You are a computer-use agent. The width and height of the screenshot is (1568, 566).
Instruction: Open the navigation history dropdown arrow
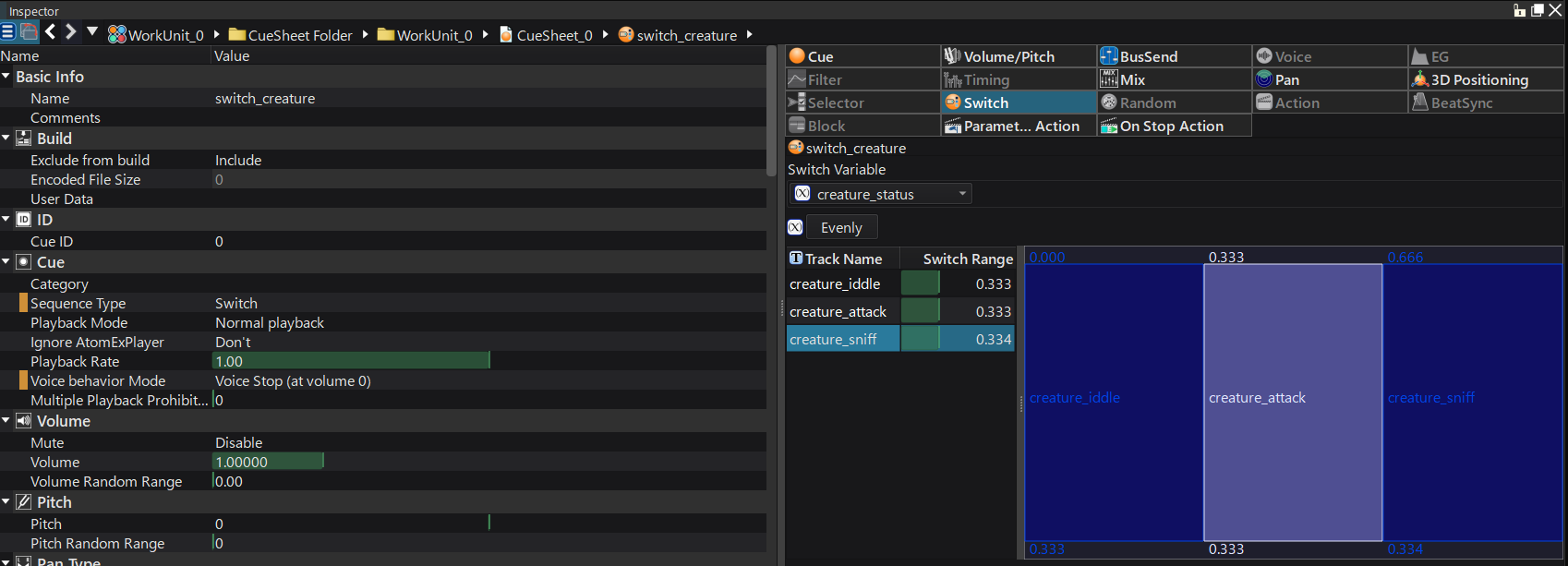(x=92, y=31)
